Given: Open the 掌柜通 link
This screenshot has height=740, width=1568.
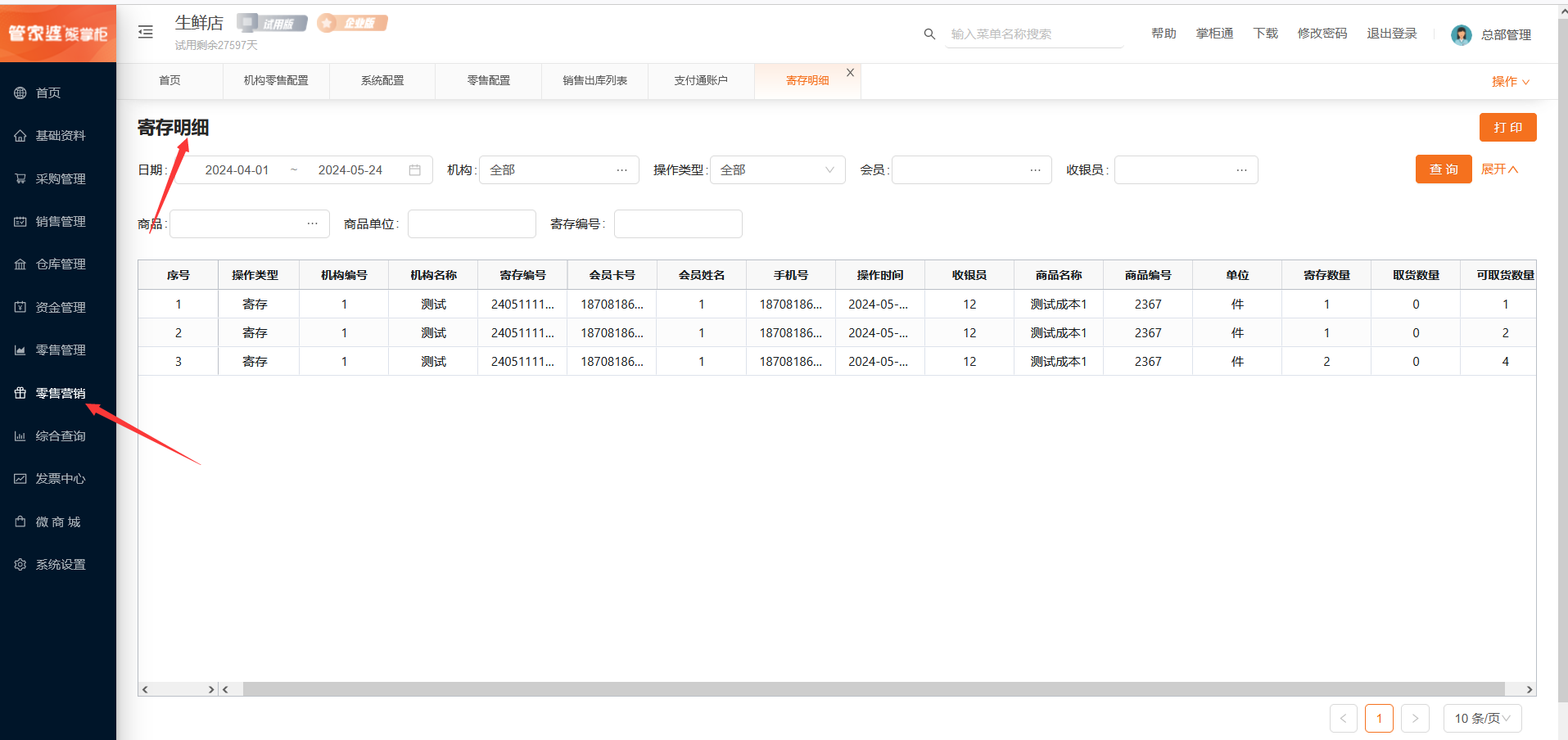Looking at the screenshot, I should [1214, 34].
